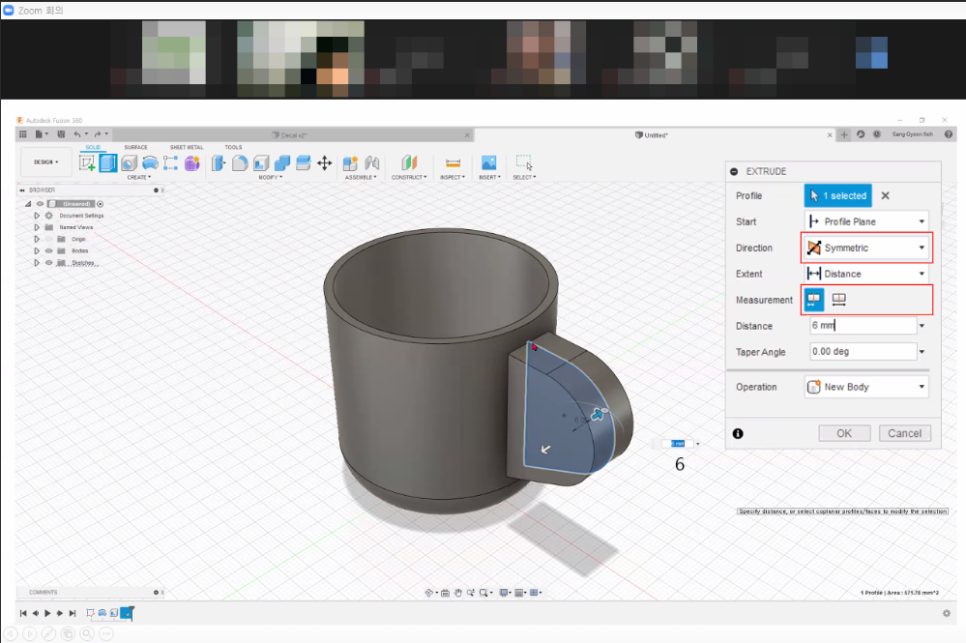Viewport: 966px width, 643px height.
Task: Select the Revolve tool
Action: click(129, 163)
